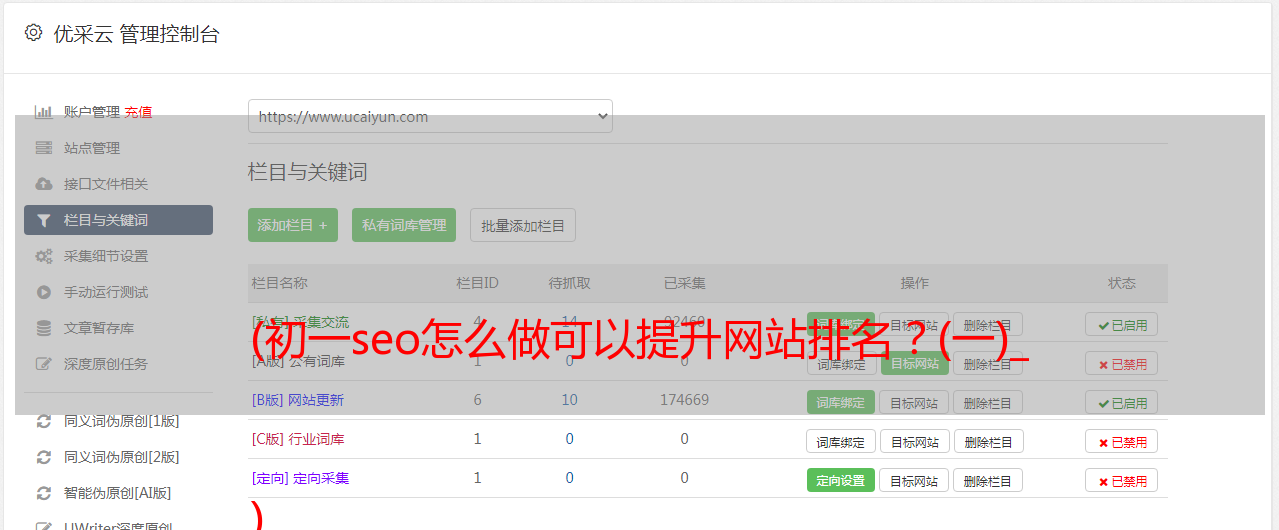The height and width of the screenshot is (530, 1279).
Task: Toggle the 已启用 status for 网站更新
Action: click(1122, 402)
